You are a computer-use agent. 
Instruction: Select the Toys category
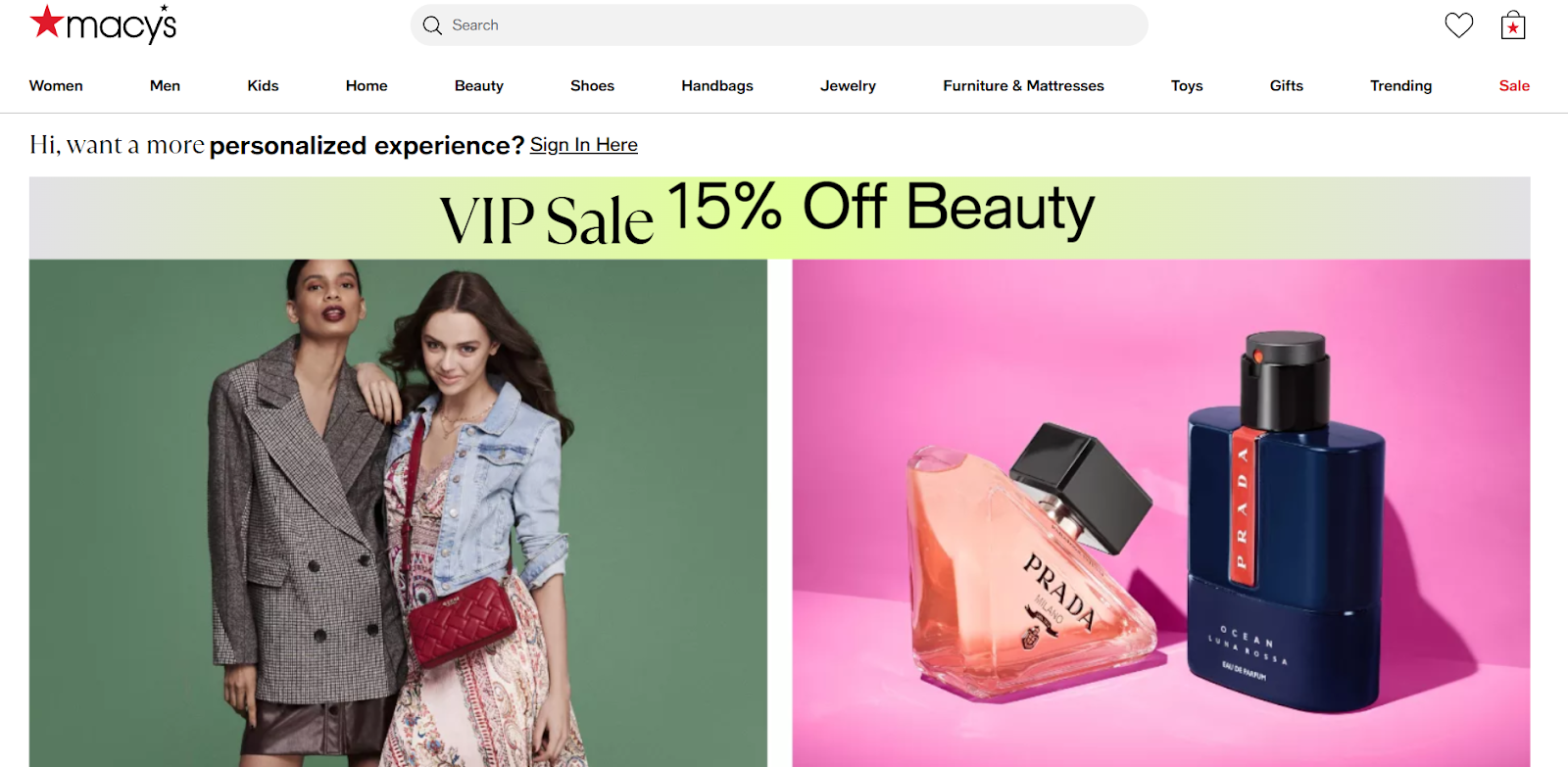(1187, 86)
